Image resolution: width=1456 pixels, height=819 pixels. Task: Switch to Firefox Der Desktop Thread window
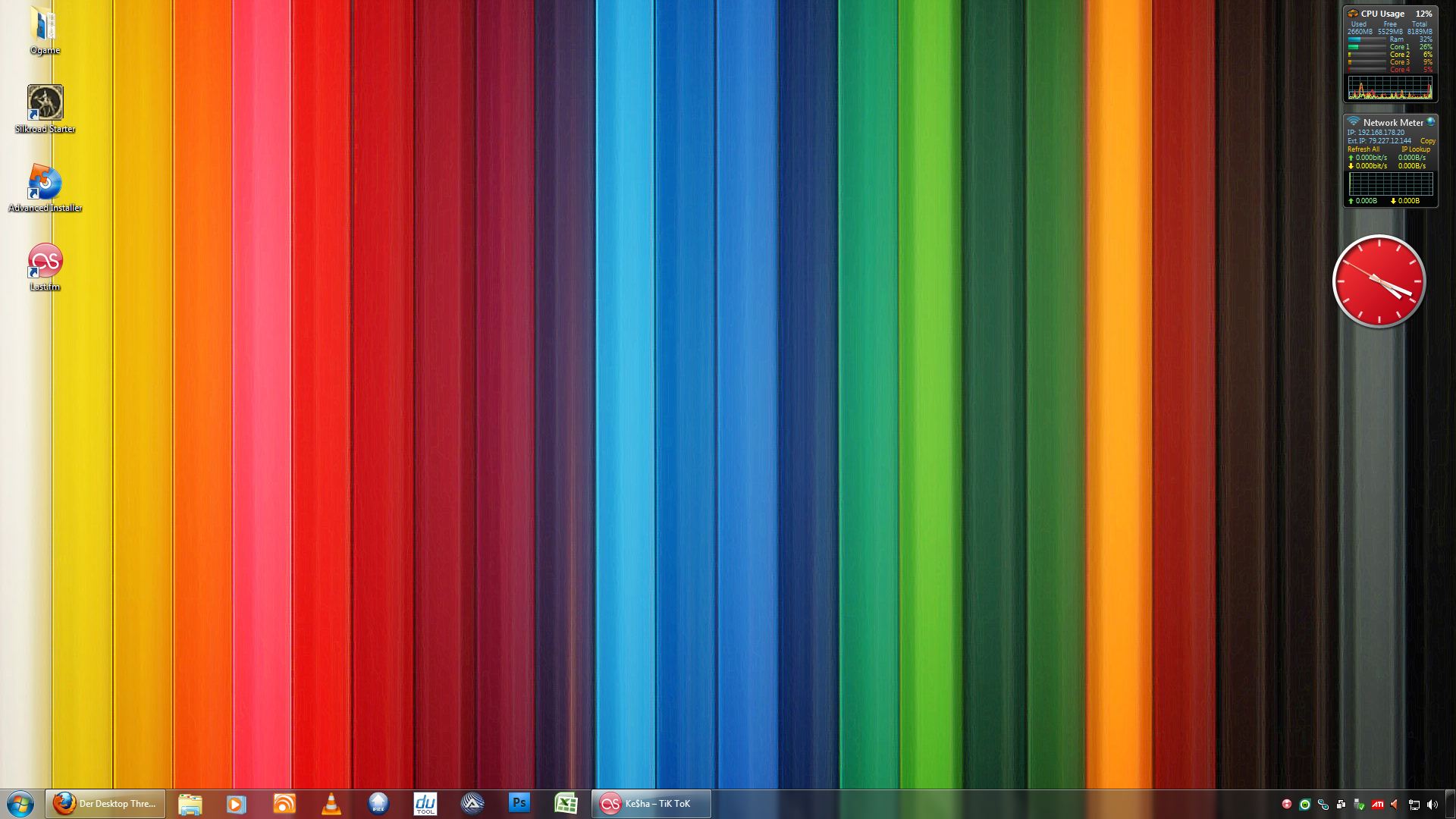(x=105, y=804)
